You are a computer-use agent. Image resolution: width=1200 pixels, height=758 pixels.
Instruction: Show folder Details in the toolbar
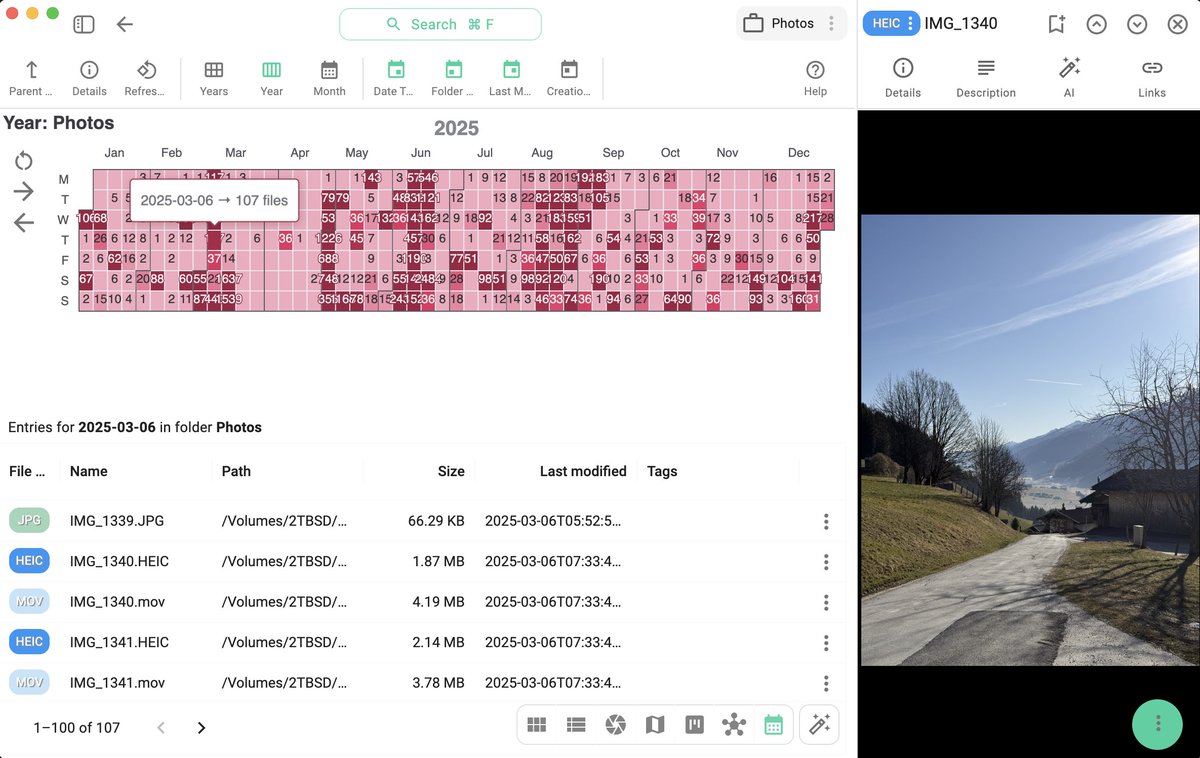coord(89,79)
